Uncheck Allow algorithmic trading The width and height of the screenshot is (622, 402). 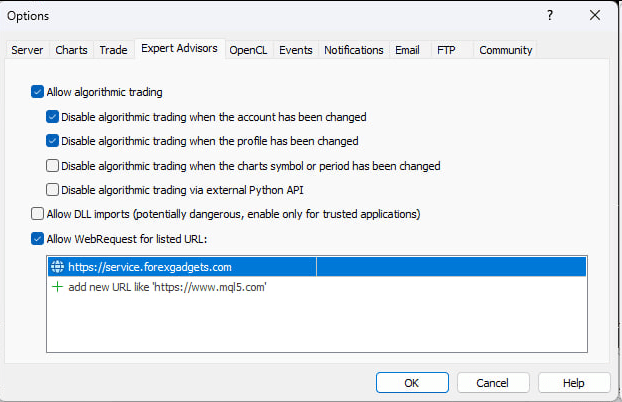pyautogui.click(x=37, y=92)
